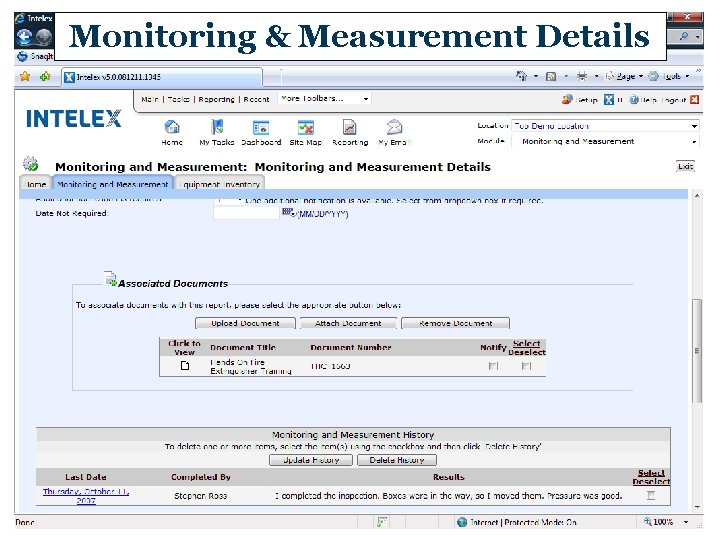Switch to the Home tab
The width and height of the screenshot is (720, 540).
coord(36,184)
